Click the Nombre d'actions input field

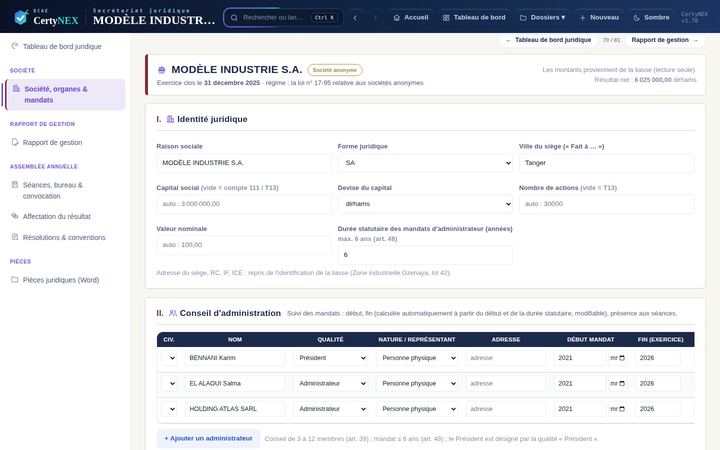point(607,204)
